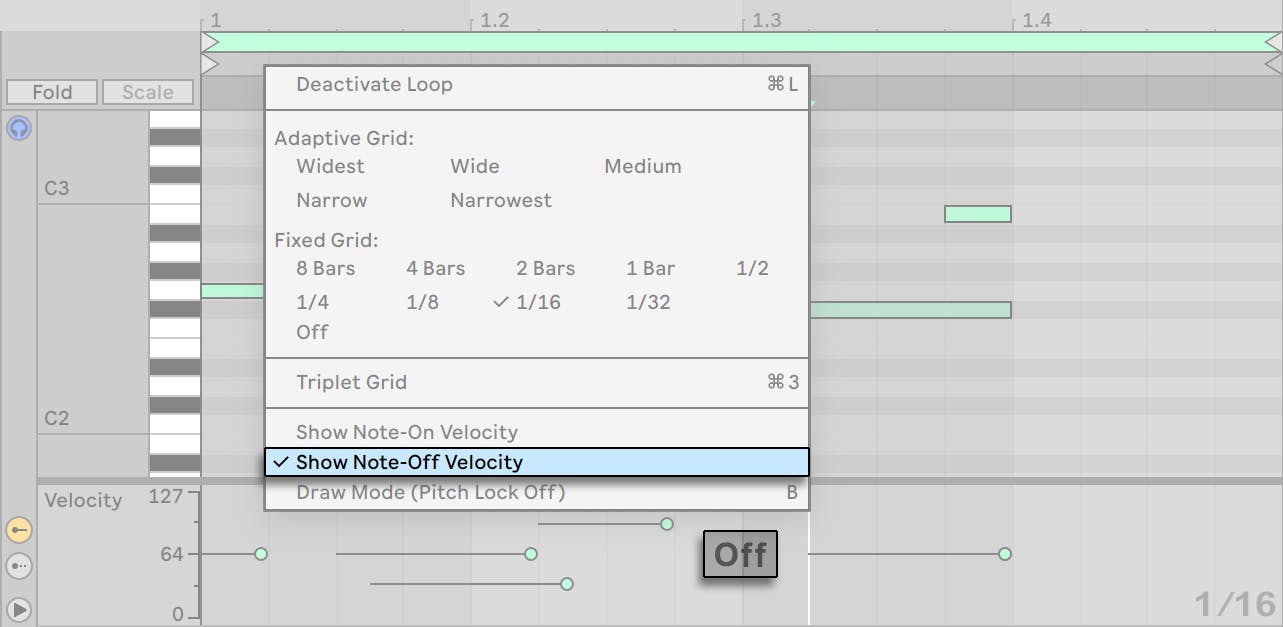Click the playback triangle icon beside the velocity lane
This screenshot has height=627, width=1283.
click(18, 608)
